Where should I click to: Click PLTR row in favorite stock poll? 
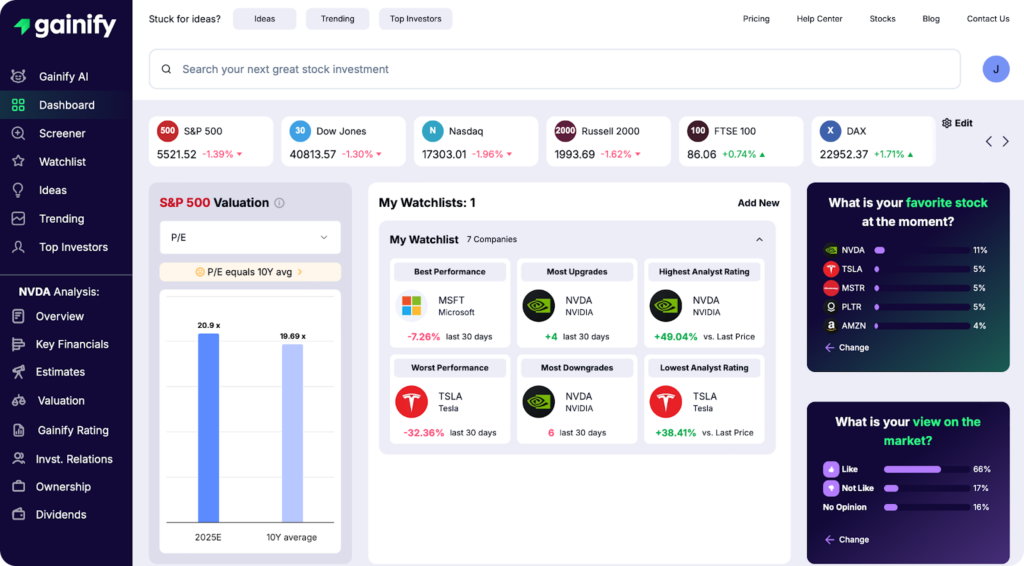905,307
